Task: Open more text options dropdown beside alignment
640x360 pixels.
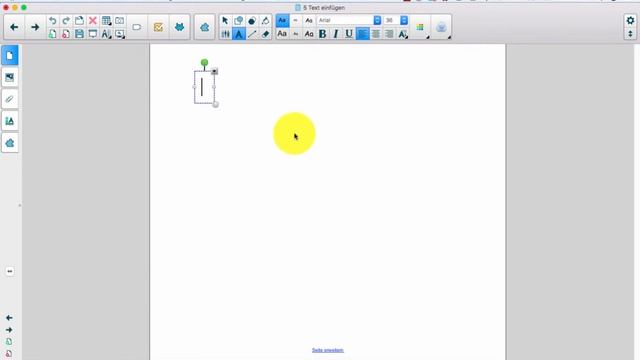Action: click(x=403, y=34)
